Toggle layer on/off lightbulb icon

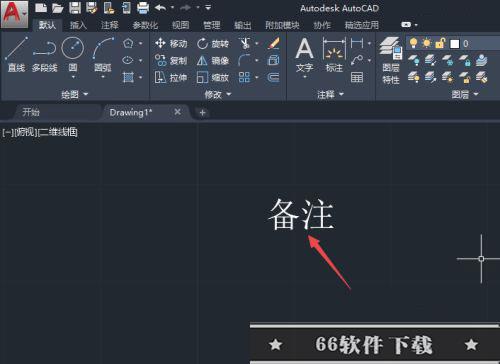coord(413,43)
